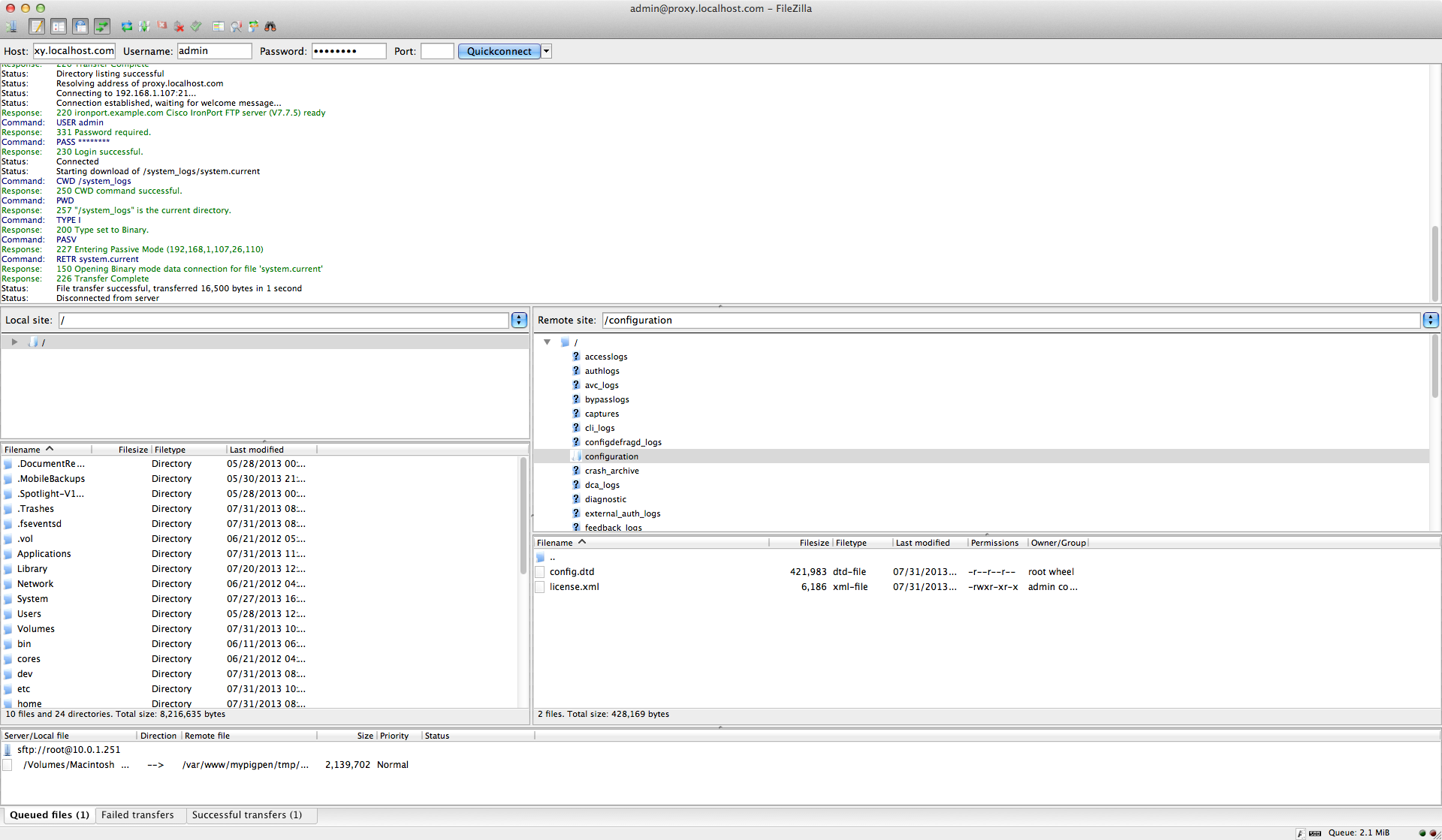Screen dimensions: 1442x840
Task: Switch to the Queued files tab
Action: 49,815
